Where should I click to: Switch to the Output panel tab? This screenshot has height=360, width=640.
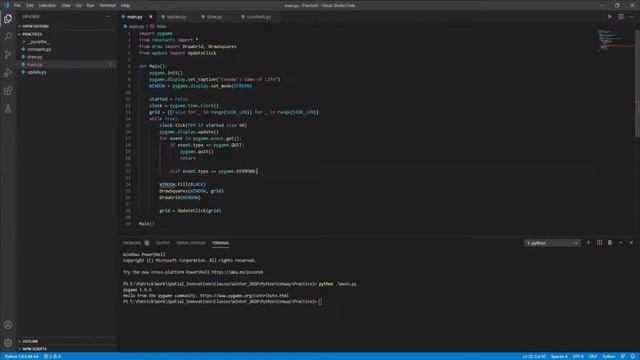[x=163, y=243]
